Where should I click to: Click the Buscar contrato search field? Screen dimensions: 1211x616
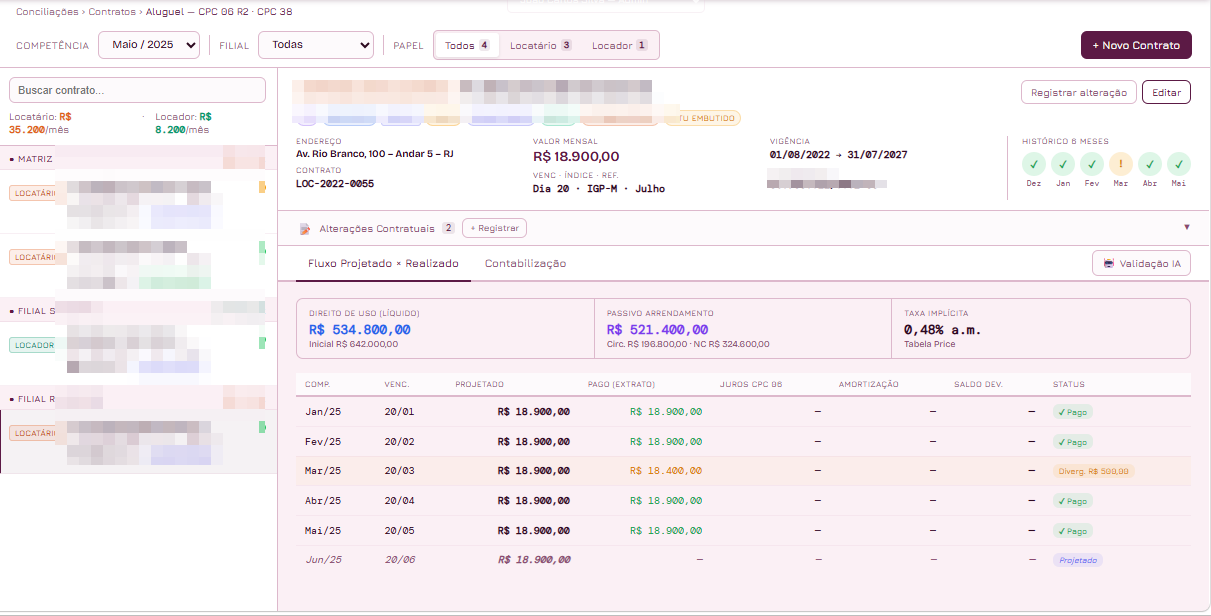137,90
